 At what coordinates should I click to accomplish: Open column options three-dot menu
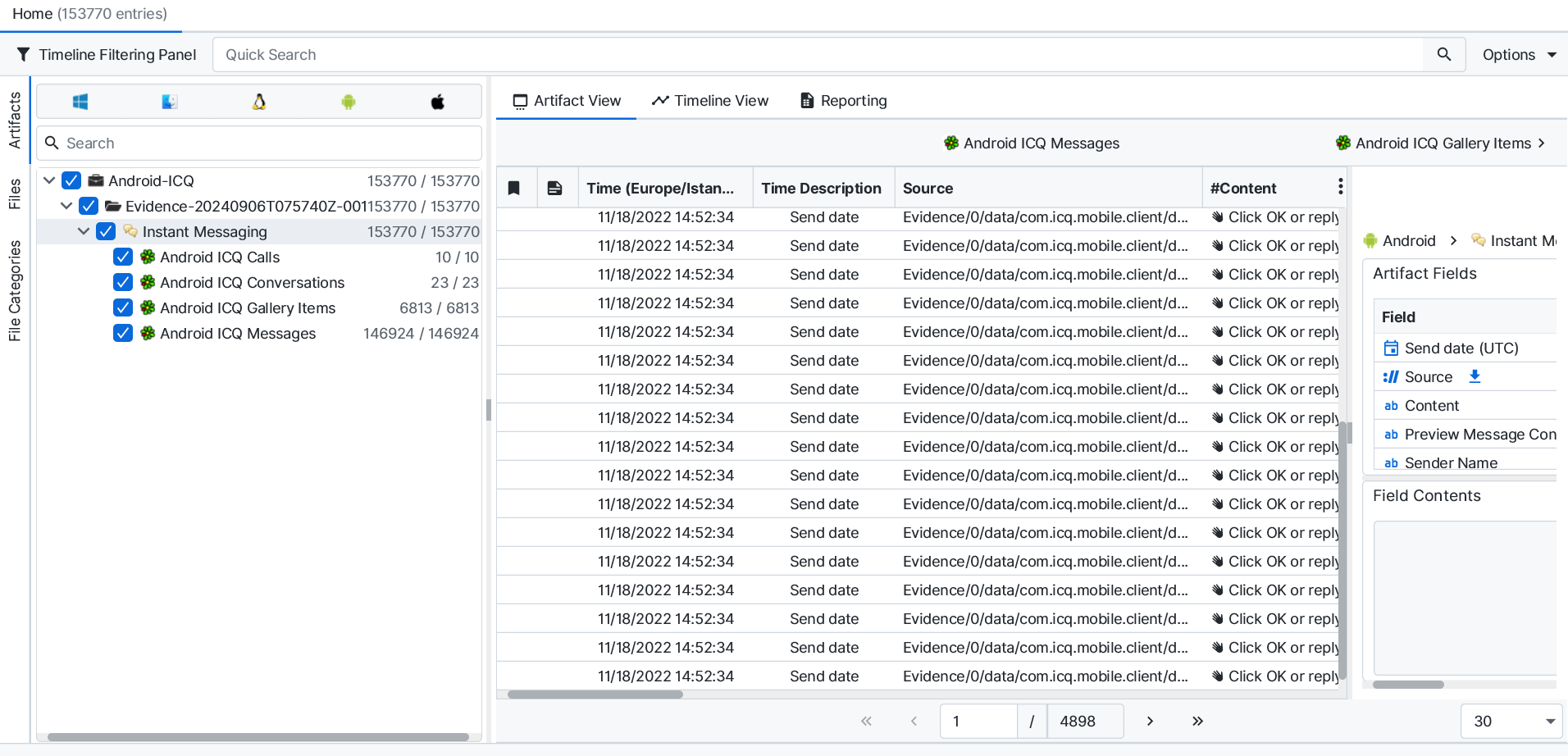coord(1340,187)
